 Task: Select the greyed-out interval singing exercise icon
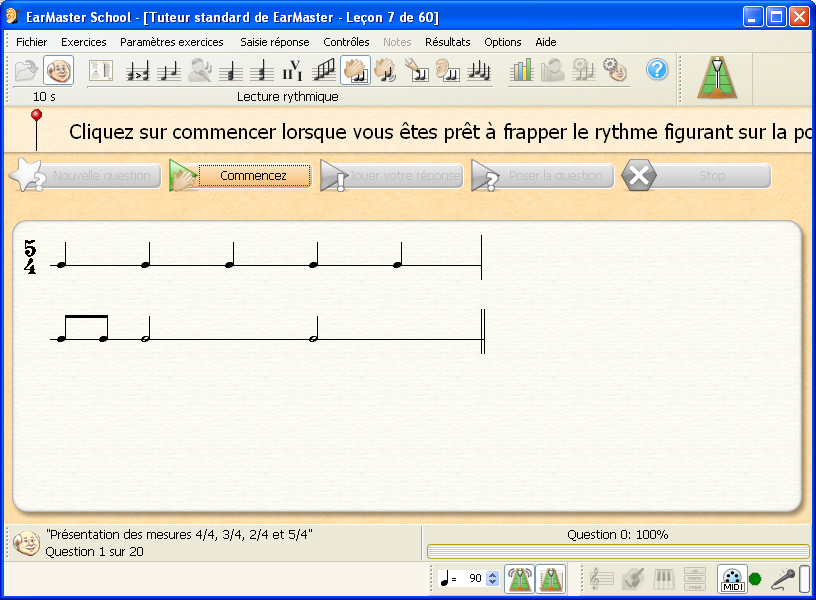coord(200,71)
